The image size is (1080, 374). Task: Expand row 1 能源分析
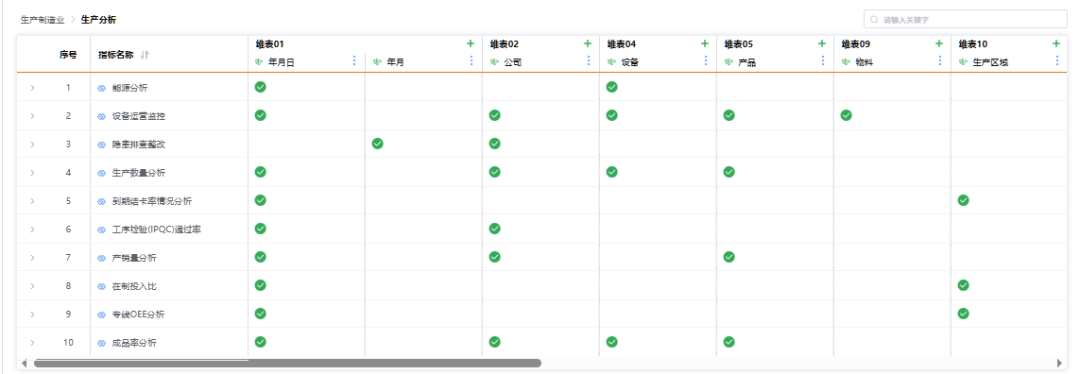(x=32, y=88)
